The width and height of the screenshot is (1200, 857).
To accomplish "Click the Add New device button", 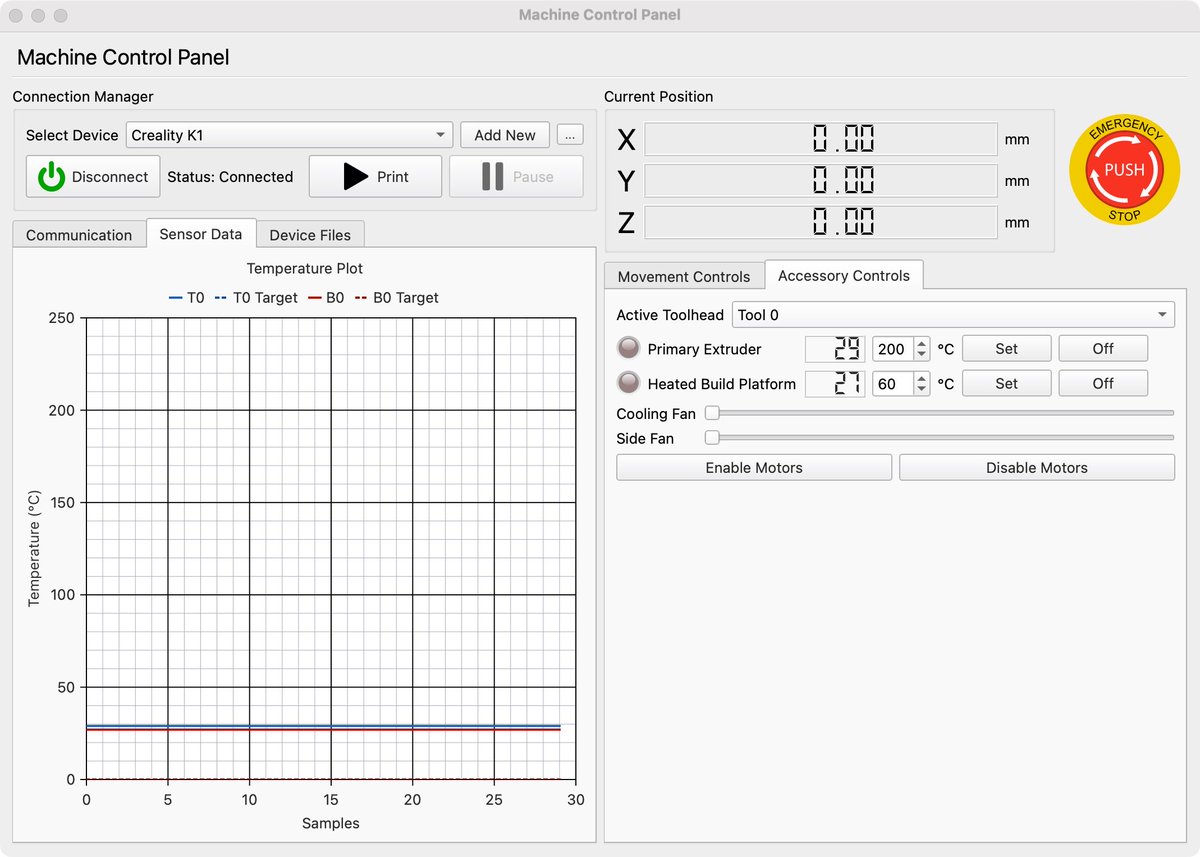I will point(505,135).
